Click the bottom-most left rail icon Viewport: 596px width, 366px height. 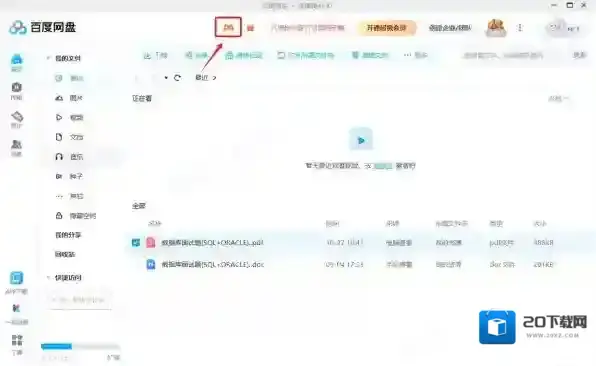[x=17, y=340]
